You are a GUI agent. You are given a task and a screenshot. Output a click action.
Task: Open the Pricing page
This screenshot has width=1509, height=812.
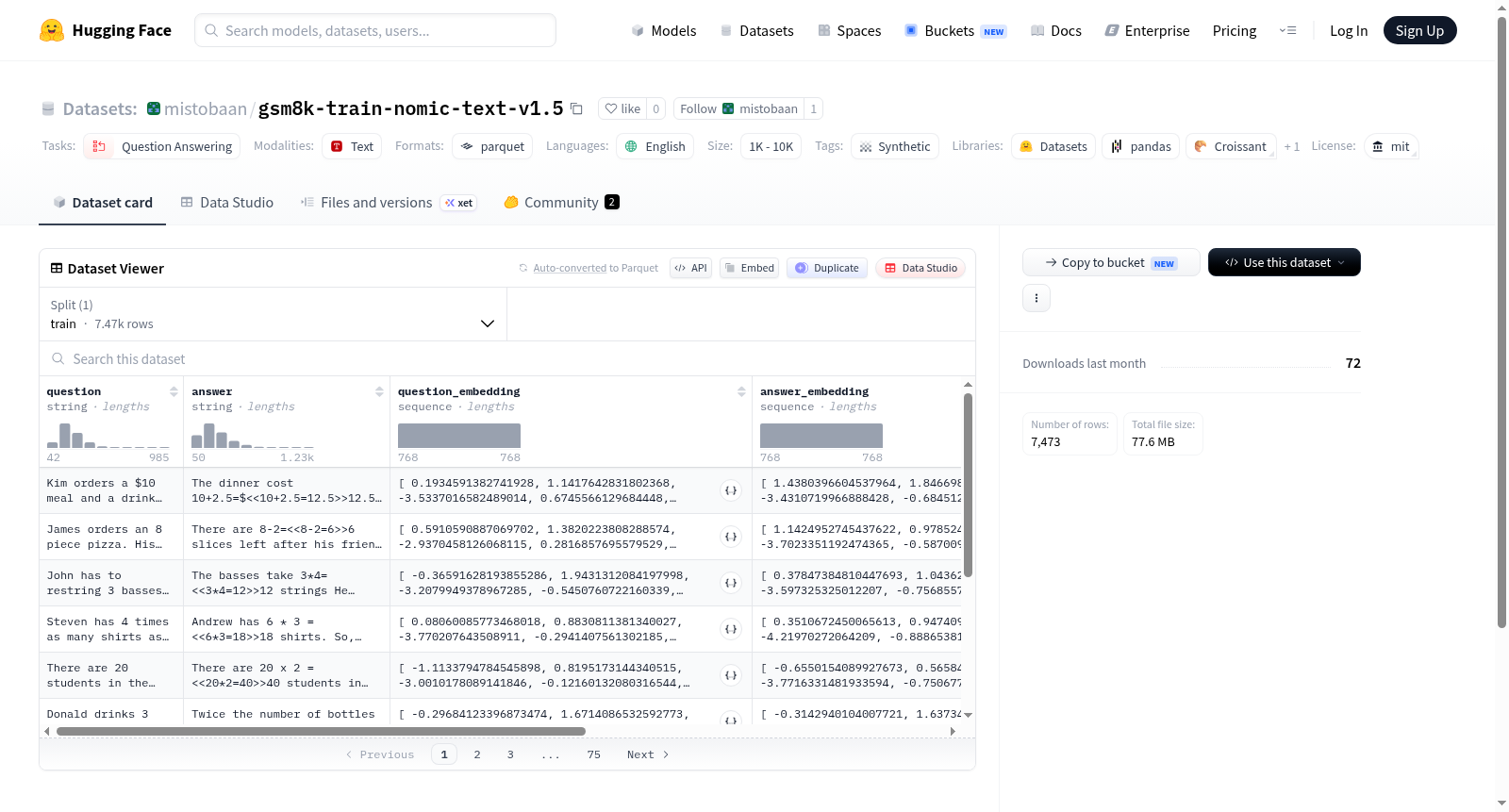(1235, 30)
